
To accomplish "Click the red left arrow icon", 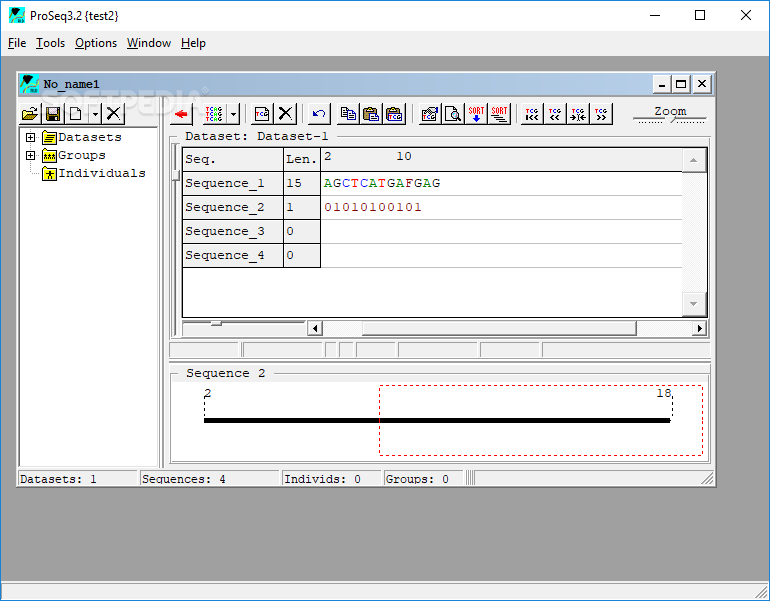I will 181,114.
